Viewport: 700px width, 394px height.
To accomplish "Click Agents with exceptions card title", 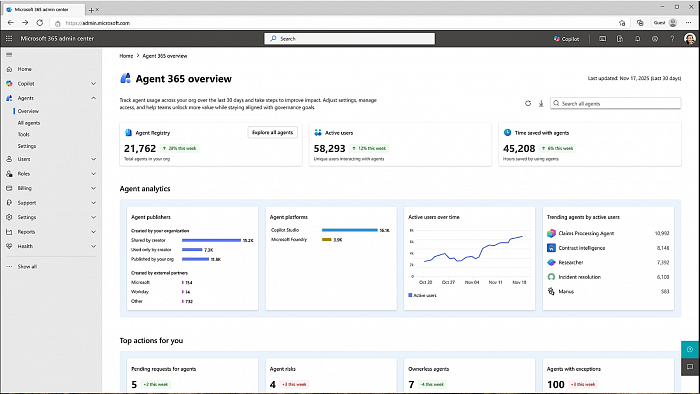I will tap(574, 369).
